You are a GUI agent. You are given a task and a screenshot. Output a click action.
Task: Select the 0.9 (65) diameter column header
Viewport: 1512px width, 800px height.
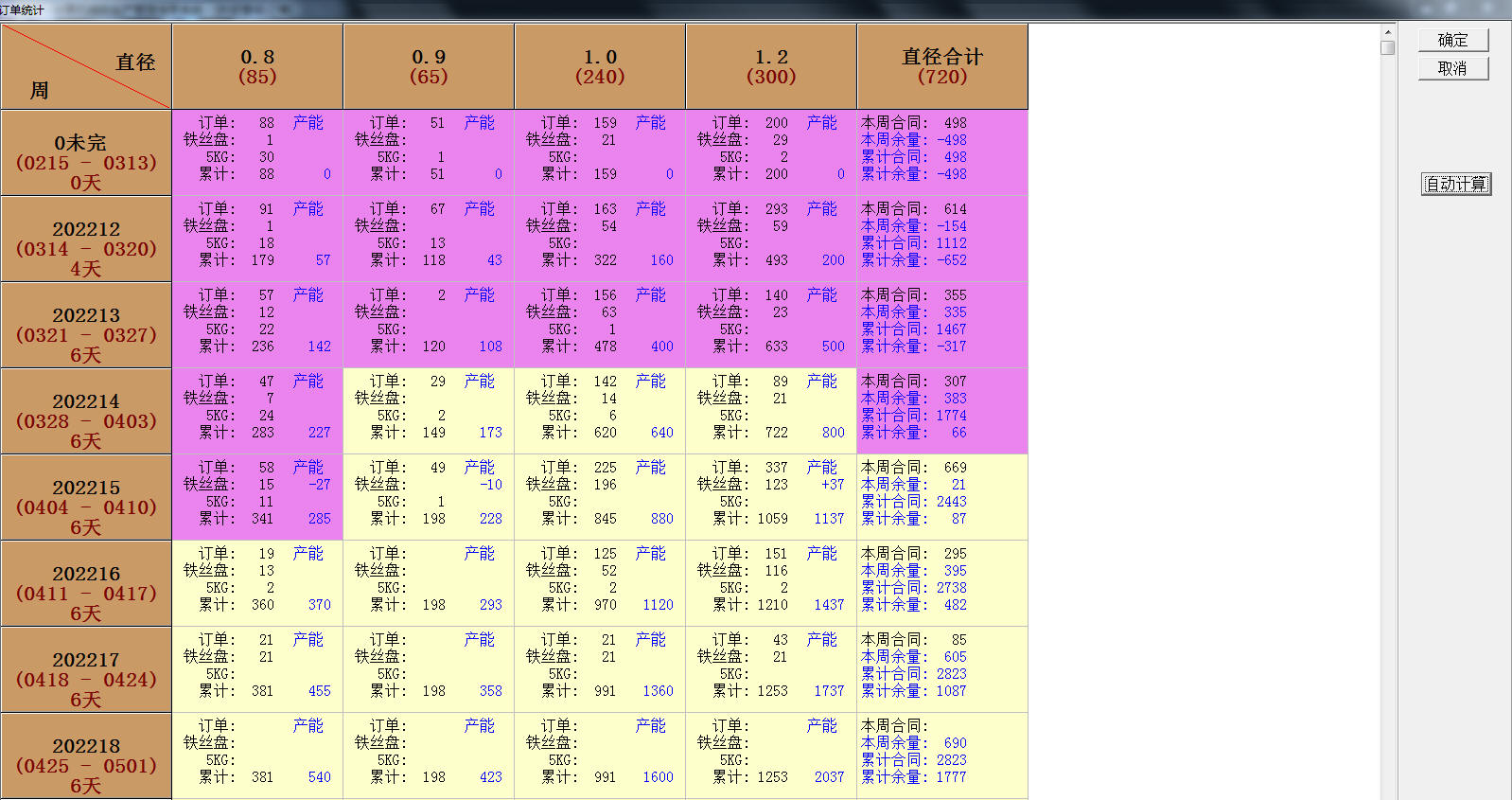429,66
